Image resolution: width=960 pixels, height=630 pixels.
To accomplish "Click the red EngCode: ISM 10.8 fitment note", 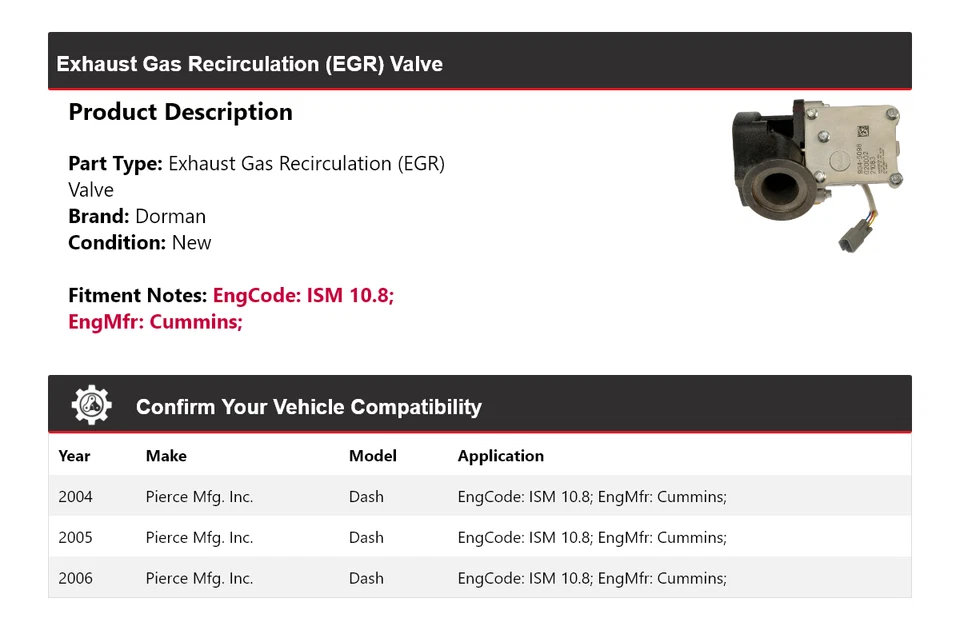I will [303, 296].
